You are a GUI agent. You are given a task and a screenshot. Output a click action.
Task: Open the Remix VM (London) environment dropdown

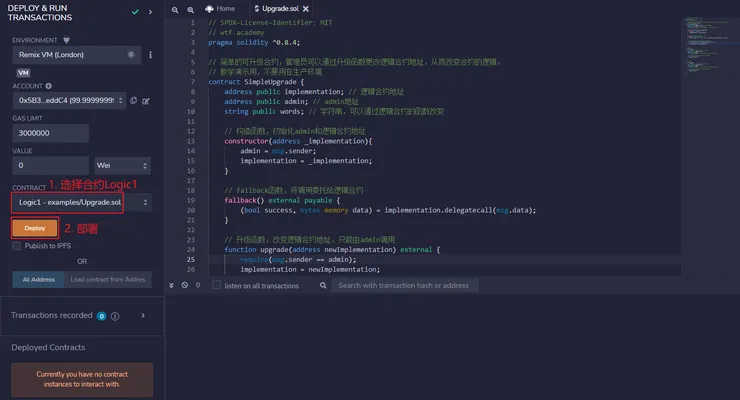coord(76,55)
